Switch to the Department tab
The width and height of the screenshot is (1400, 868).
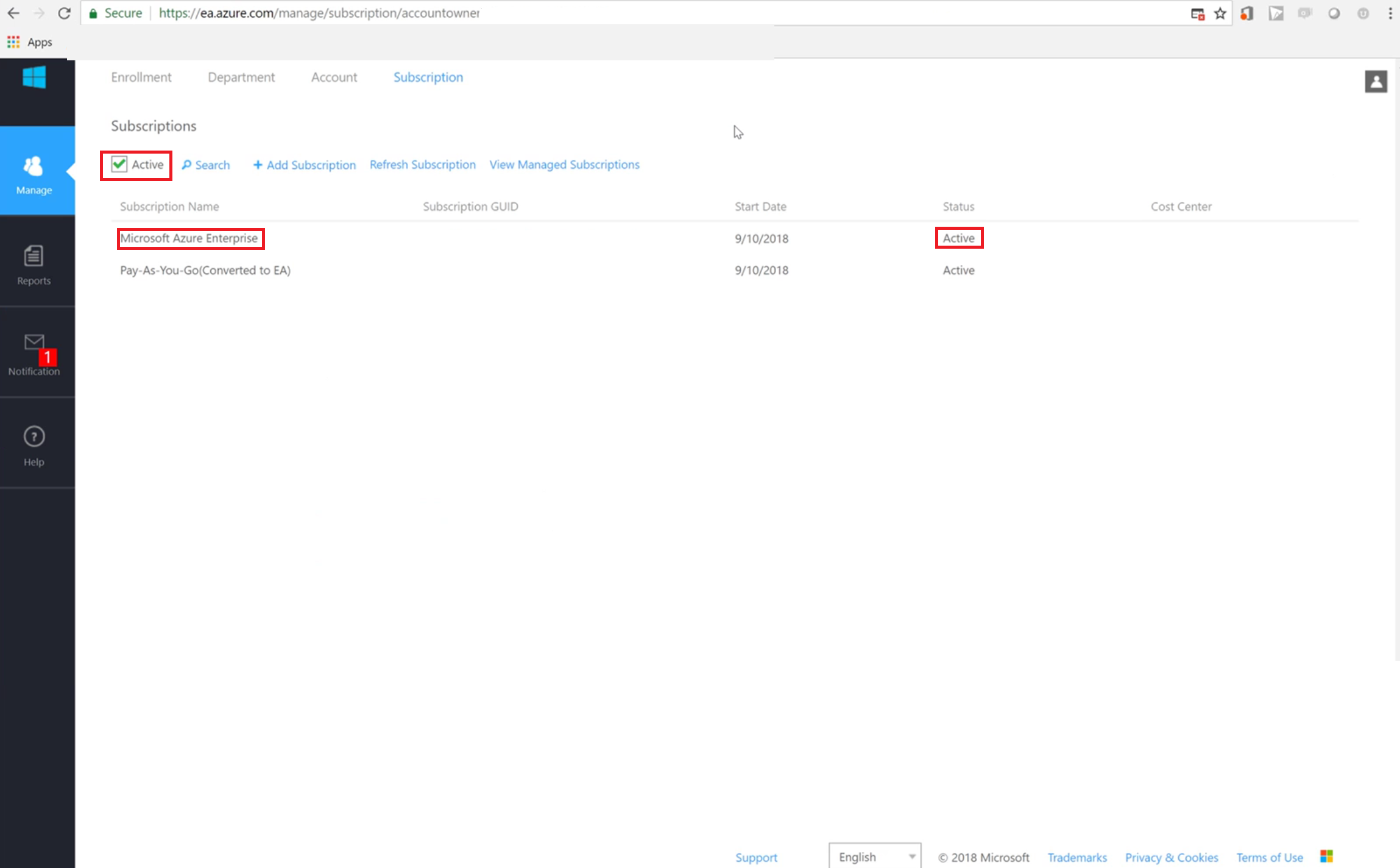pos(241,77)
